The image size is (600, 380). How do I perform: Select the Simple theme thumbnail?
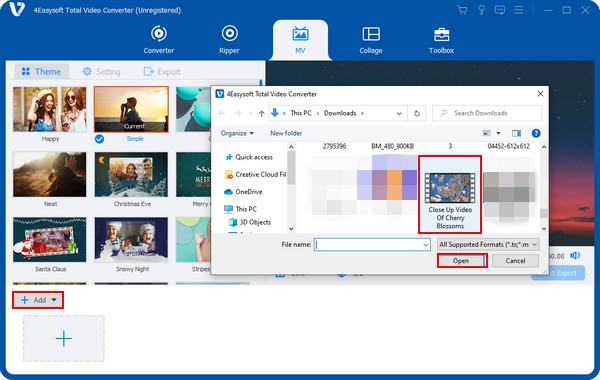tap(131, 109)
